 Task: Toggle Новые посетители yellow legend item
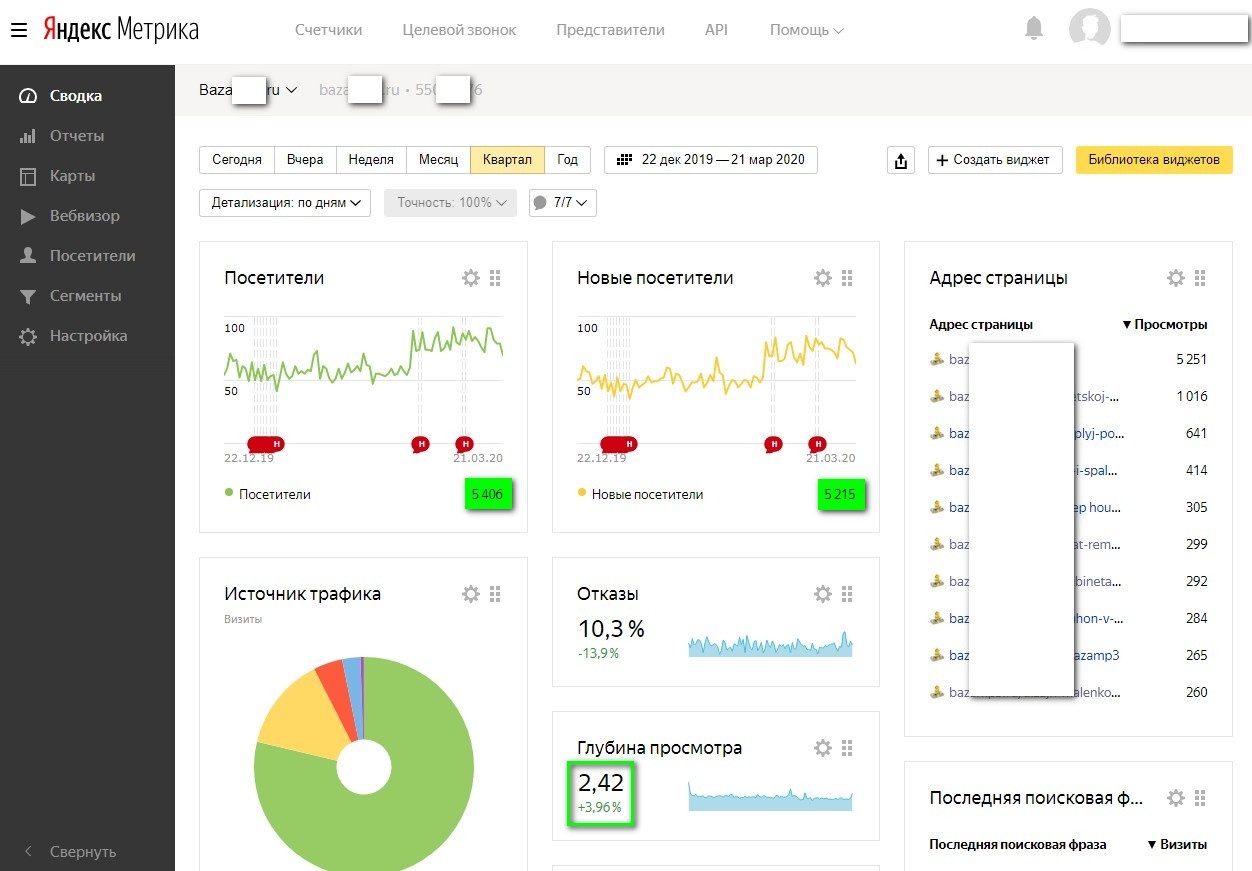point(640,494)
